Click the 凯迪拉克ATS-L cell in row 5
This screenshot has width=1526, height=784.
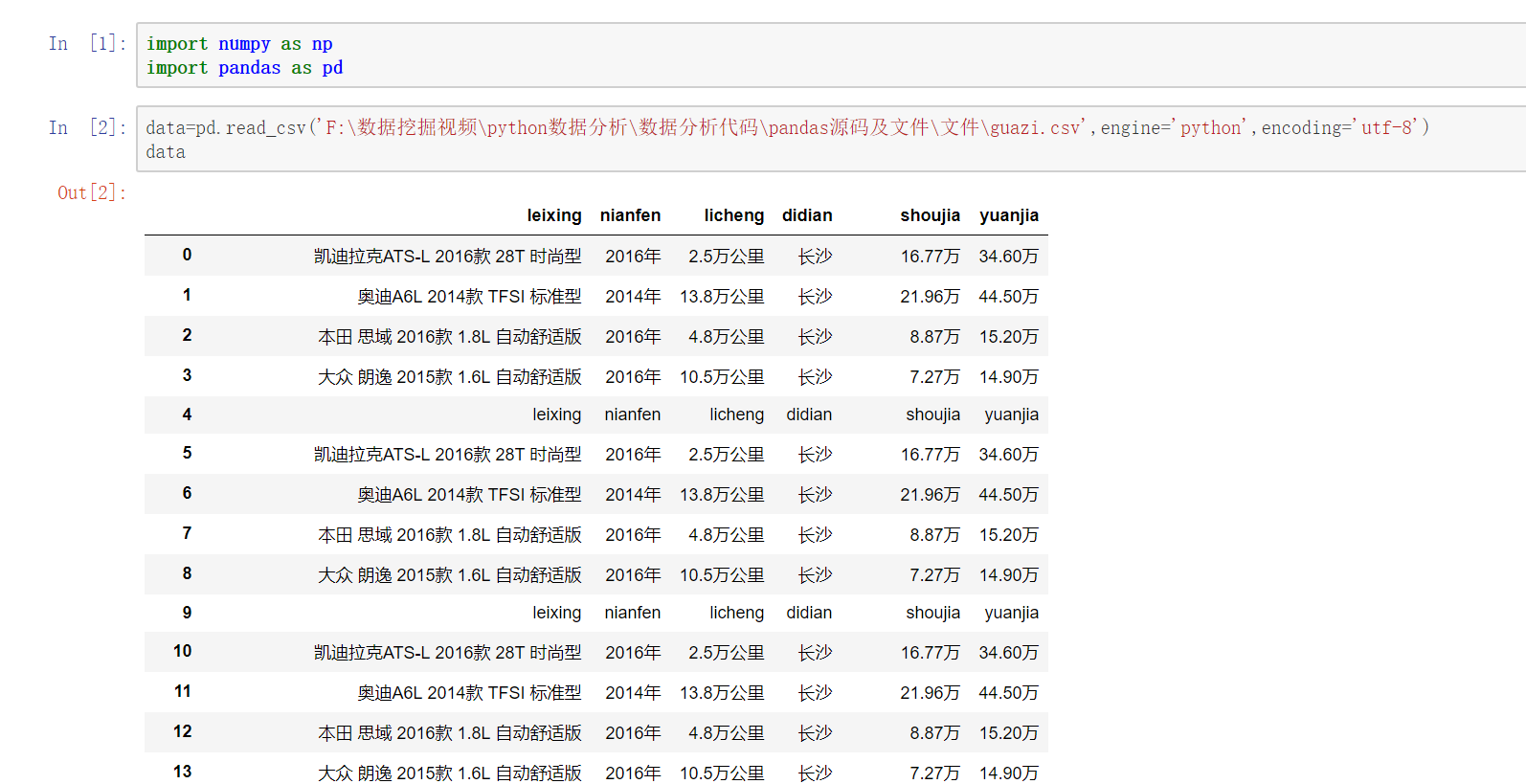click(x=447, y=455)
